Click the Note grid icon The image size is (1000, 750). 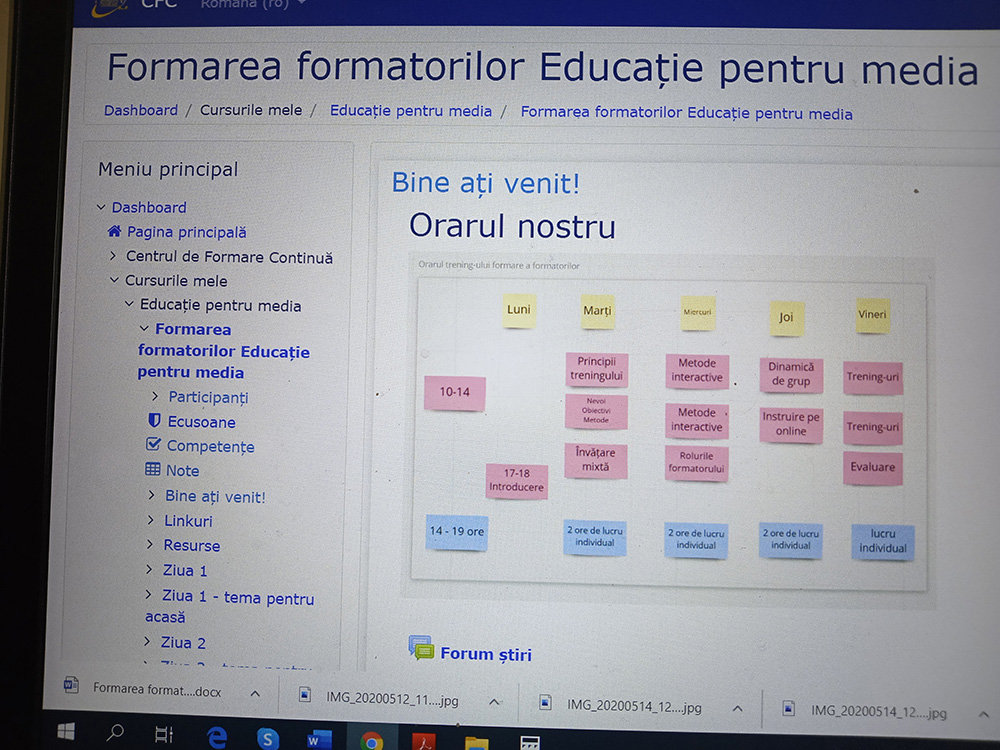[153, 470]
